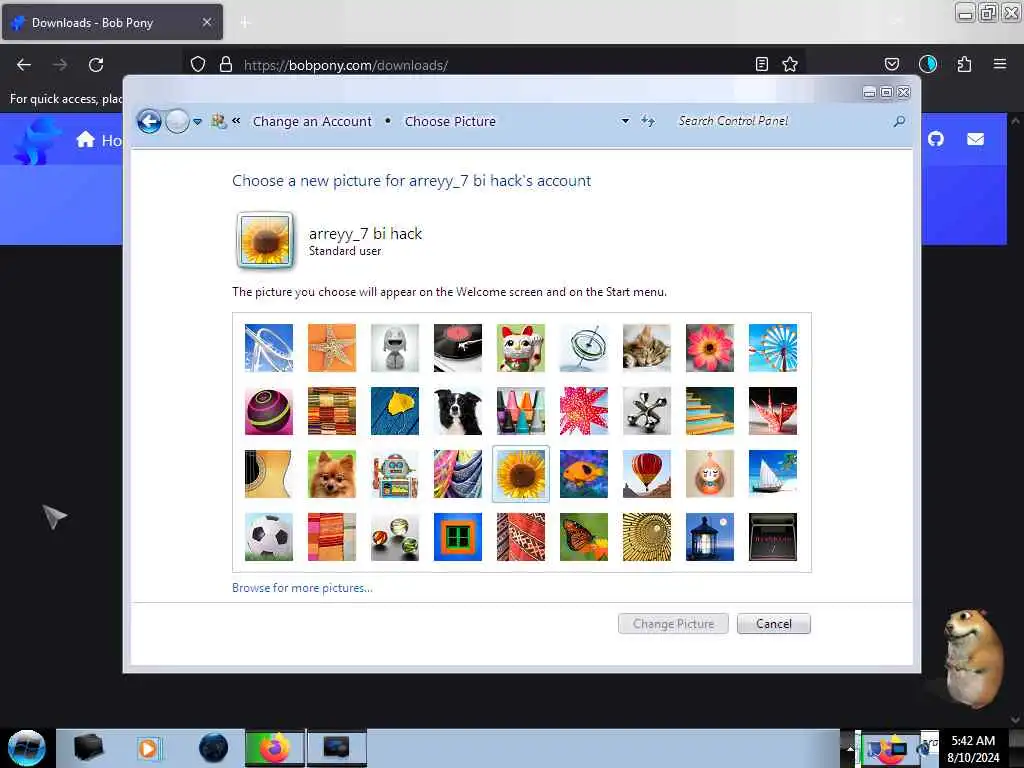Click the current sunflower profile picture
The image size is (1024, 768).
(265, 240)
